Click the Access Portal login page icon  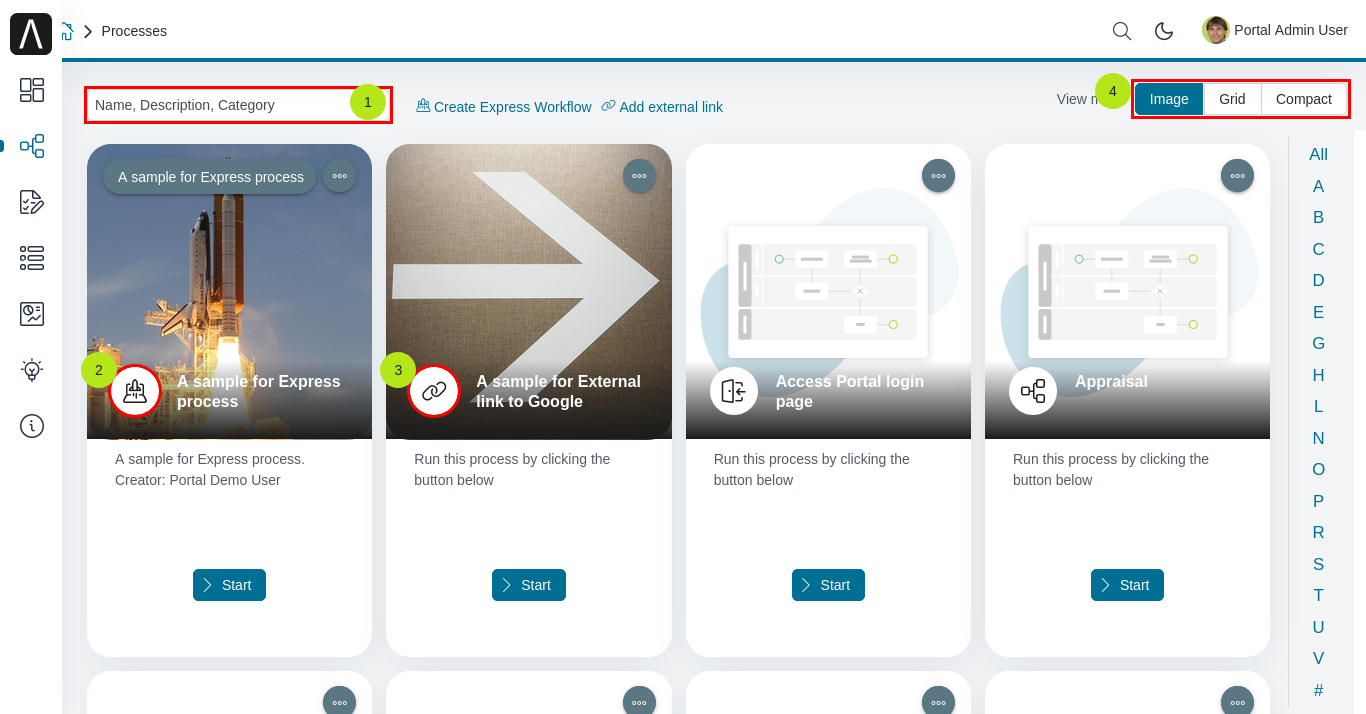[x=734, y=391]
